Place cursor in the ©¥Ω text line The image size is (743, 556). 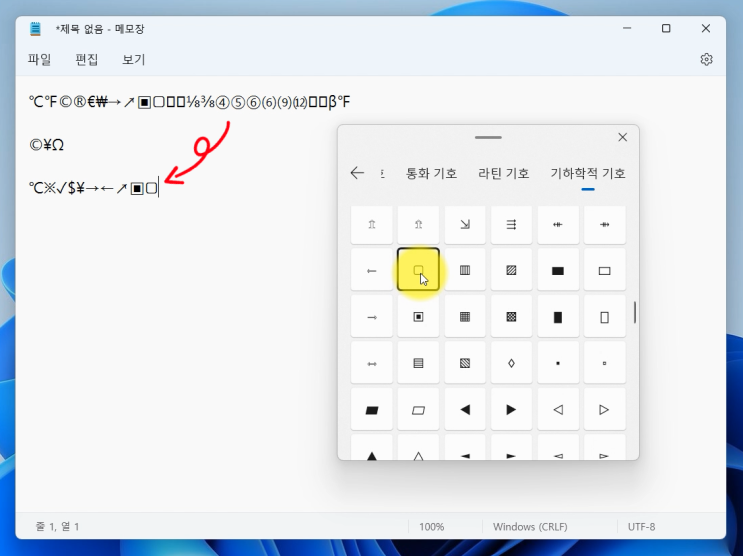click(46, 145)
